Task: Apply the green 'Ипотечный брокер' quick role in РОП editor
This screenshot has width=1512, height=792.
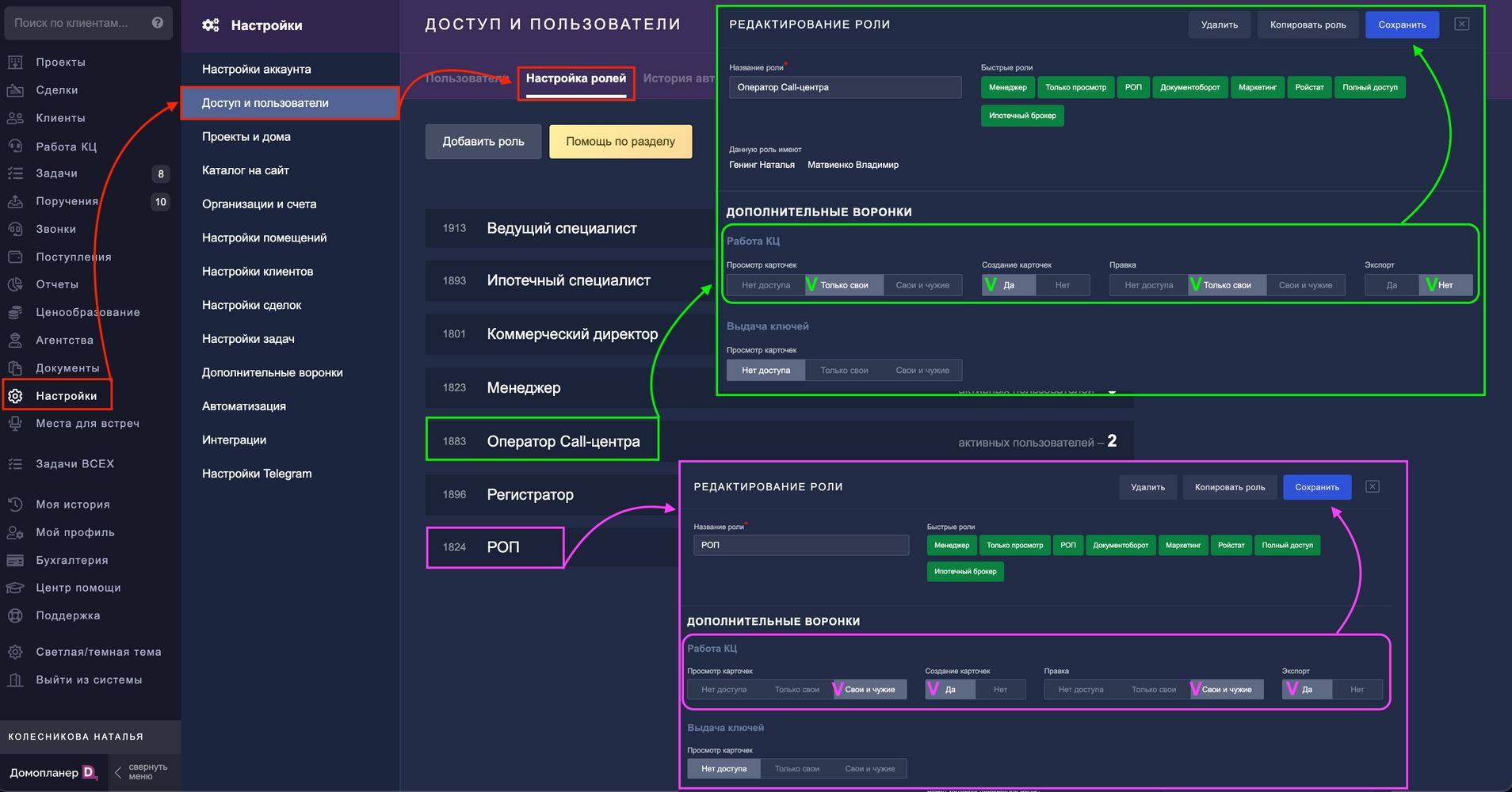Action: 964,572
